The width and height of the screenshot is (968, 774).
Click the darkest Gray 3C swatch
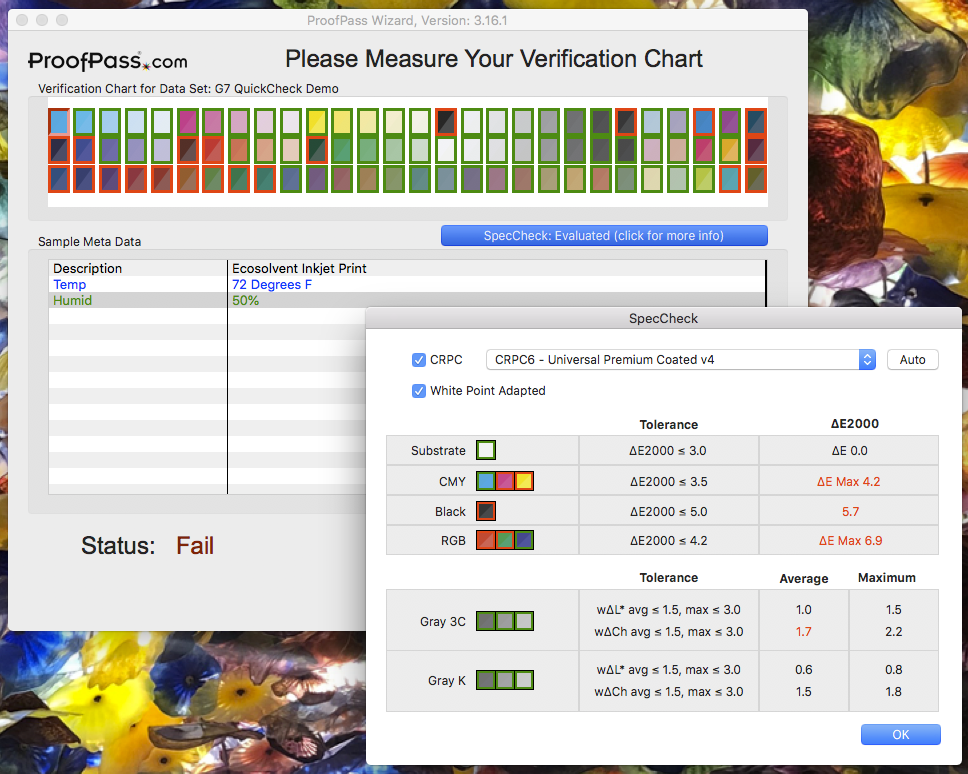coord(486,621)
